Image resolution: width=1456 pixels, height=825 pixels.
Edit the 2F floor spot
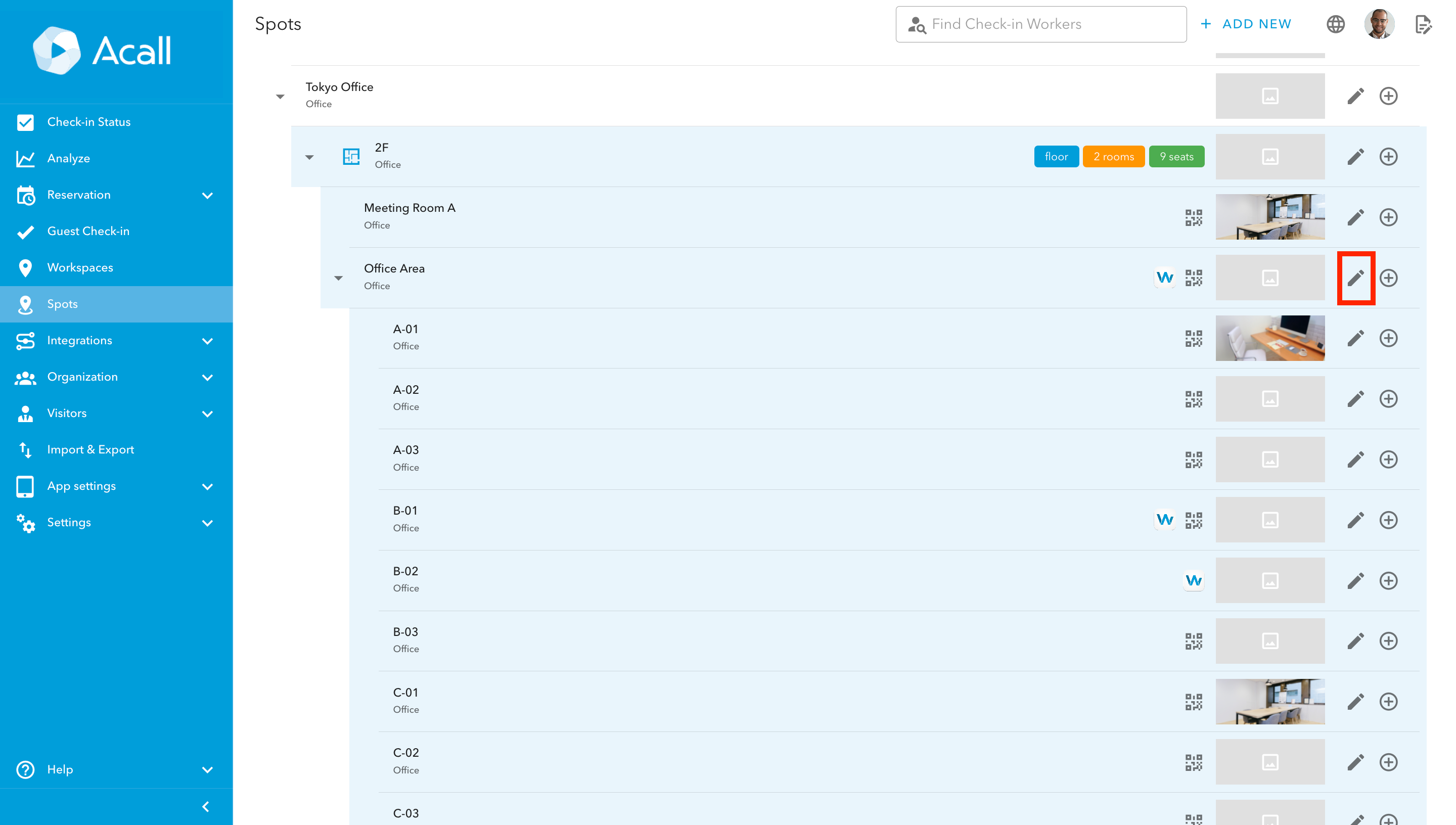(1355, 156)
